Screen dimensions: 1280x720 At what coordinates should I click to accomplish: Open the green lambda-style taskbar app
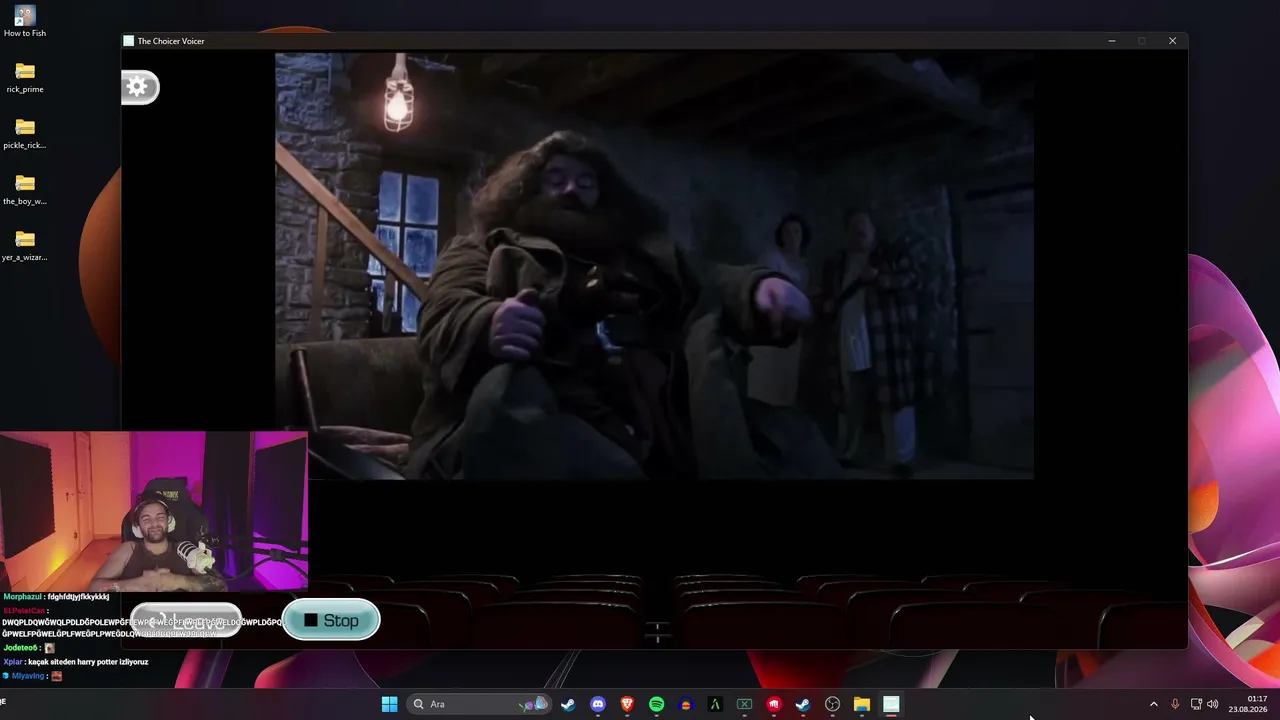click(715, 704)
